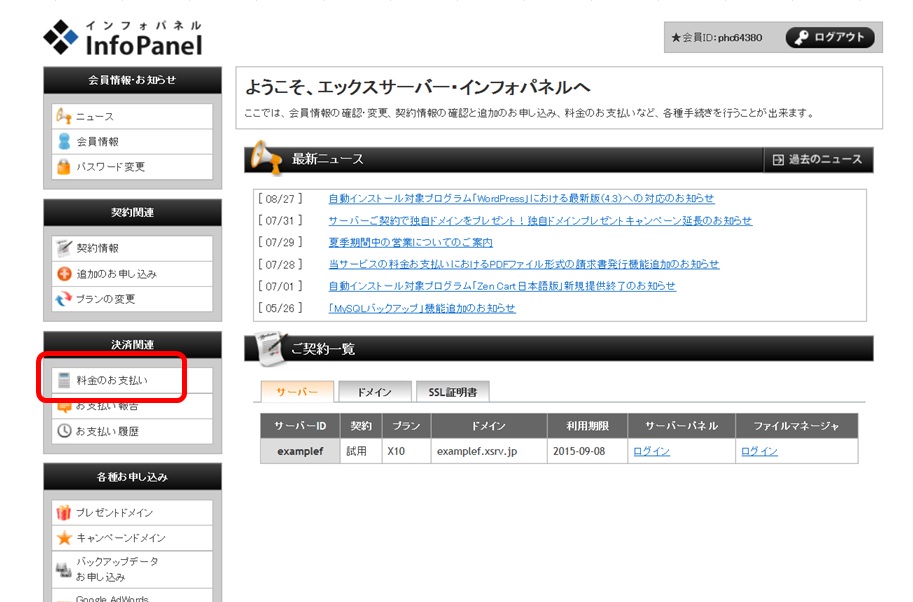913x602 pixels.
Task: Click the InfoPanel logo
Action: click(123, 38)
